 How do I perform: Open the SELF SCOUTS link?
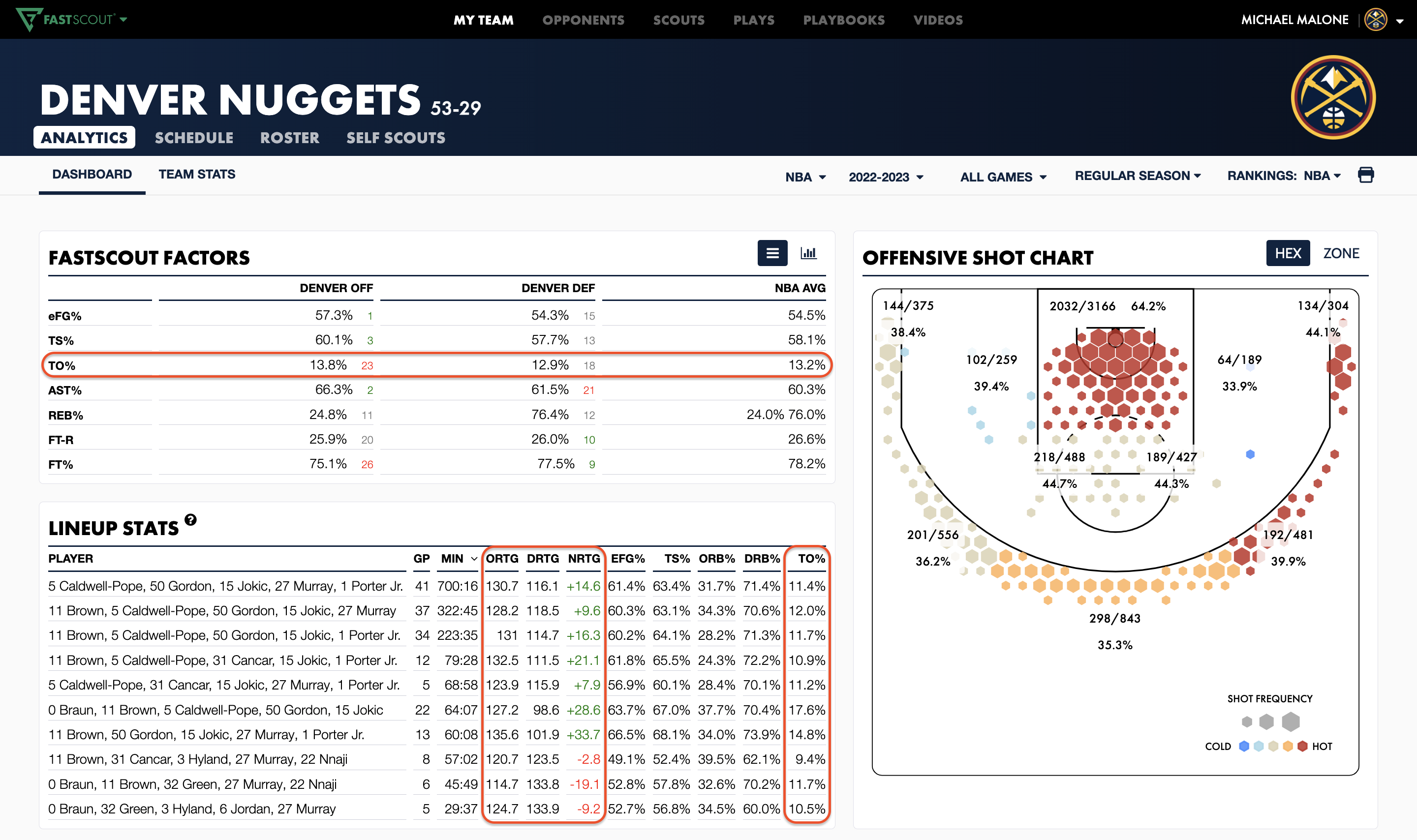coord(396,138)
